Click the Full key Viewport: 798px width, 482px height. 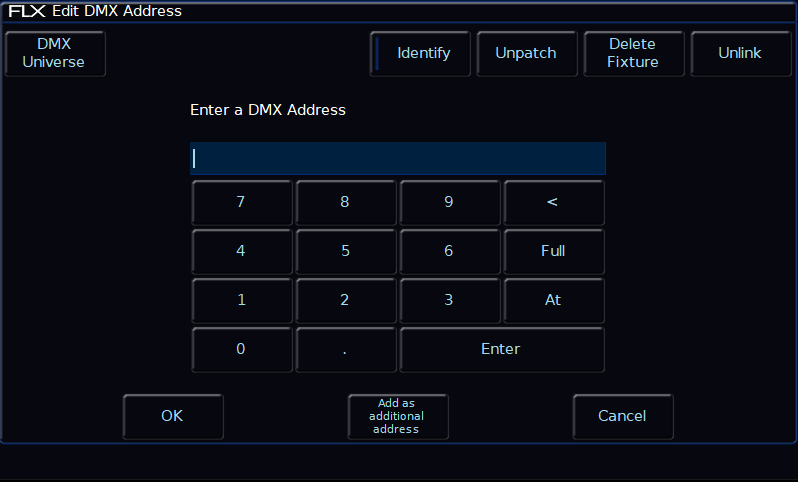554,251
